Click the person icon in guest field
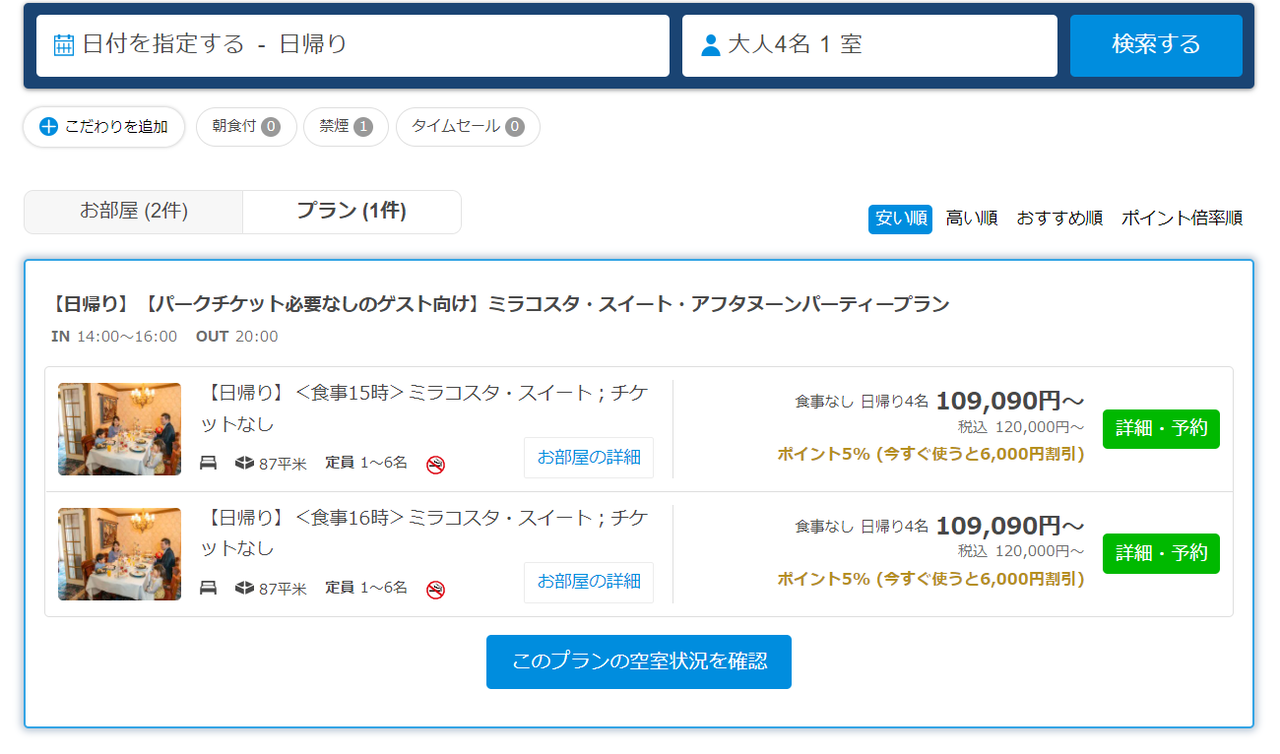This screenshot has width=1280, height=754. point(711,45)
